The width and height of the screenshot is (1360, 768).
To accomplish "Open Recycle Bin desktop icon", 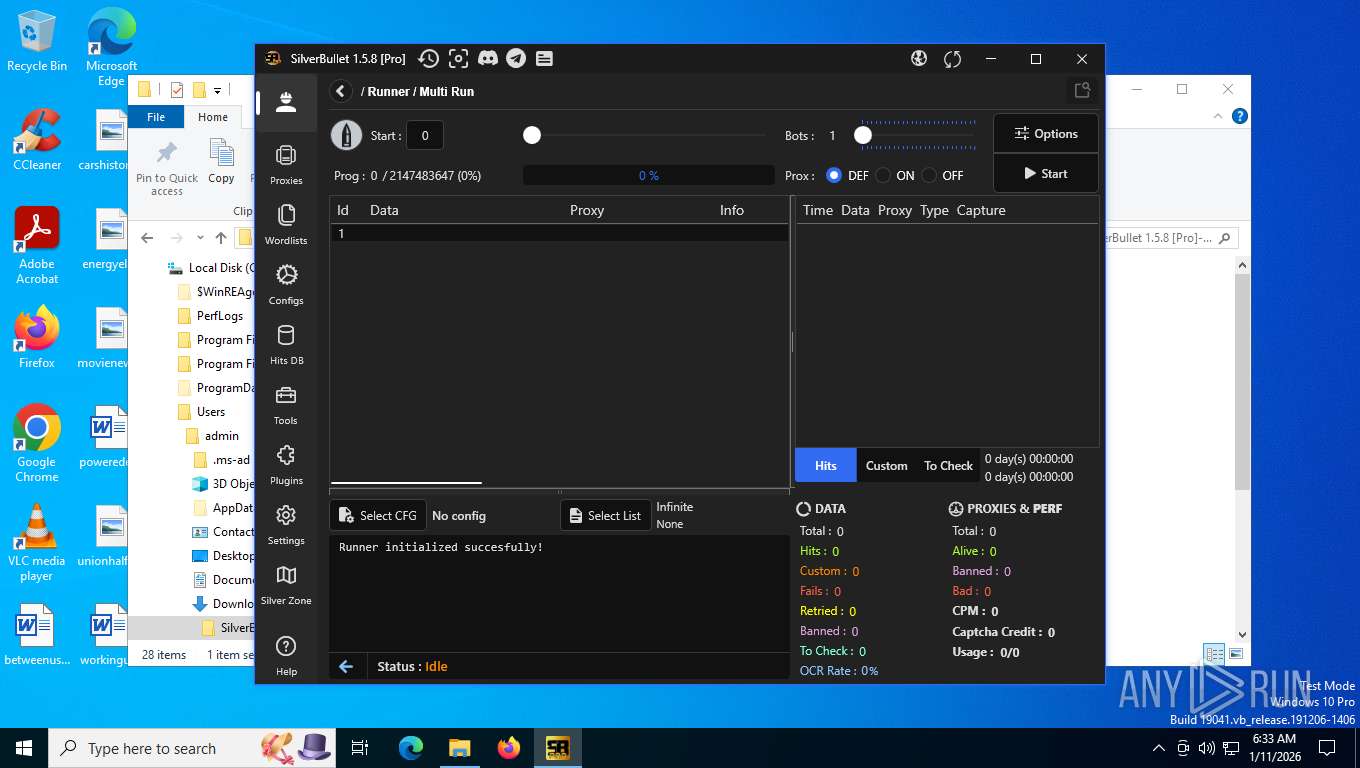I will (x=37, y=42).
